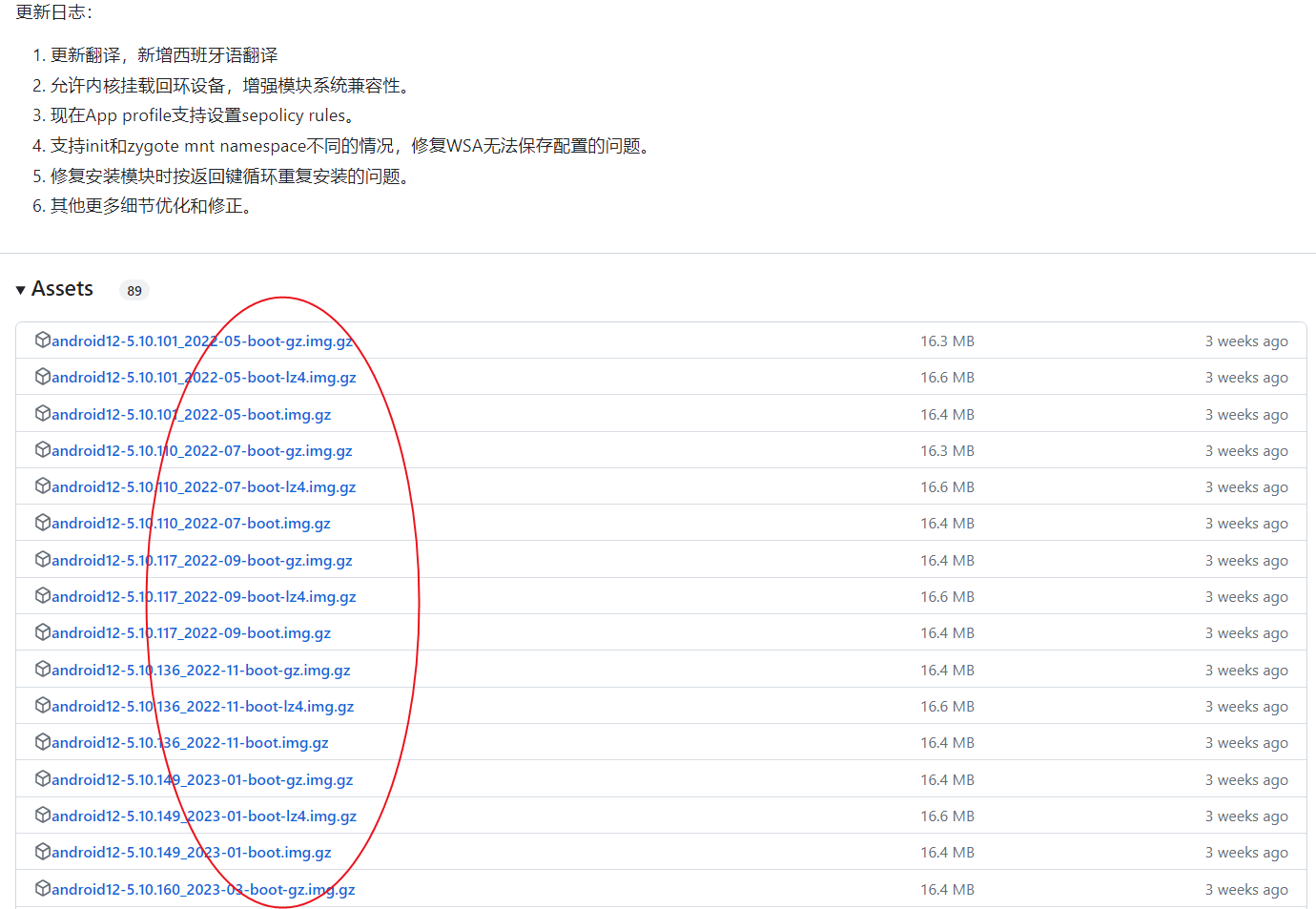Viewport: 1316px width, 909px height.
Task: Click the Assets heading text
Action: (x=62, y=289)
